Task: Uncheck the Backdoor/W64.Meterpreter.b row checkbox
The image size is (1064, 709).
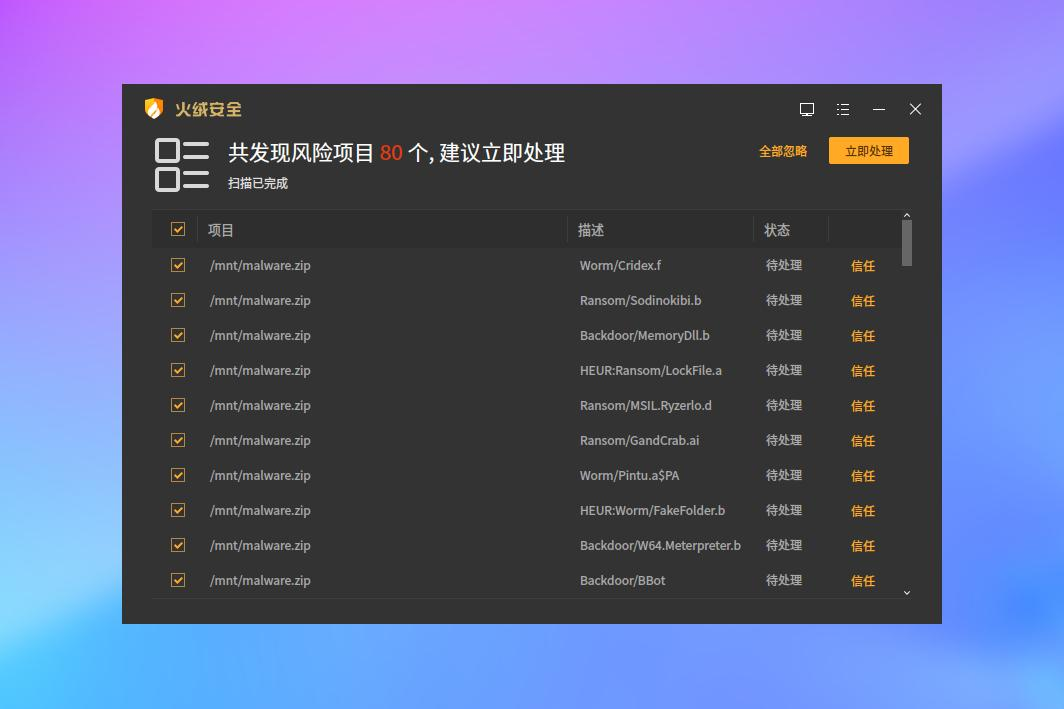Action: pos(178,545)
